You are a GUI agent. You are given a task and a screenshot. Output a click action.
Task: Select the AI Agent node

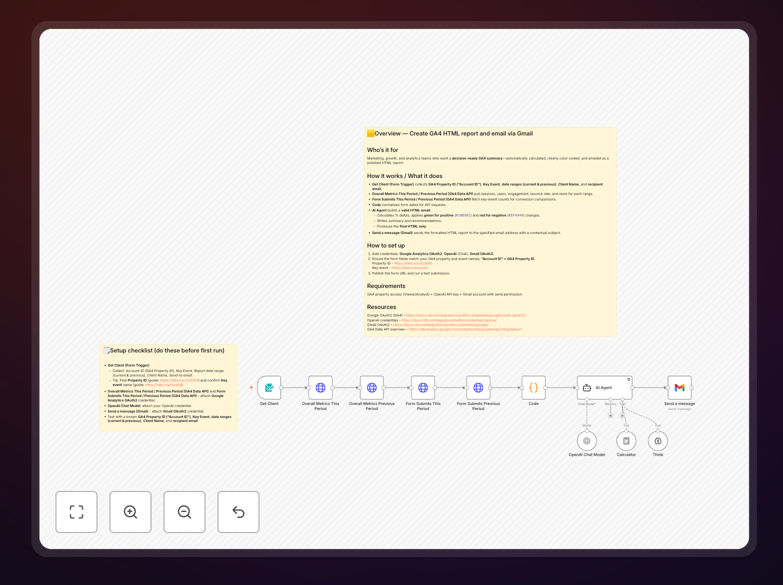[x=605, y=388]
